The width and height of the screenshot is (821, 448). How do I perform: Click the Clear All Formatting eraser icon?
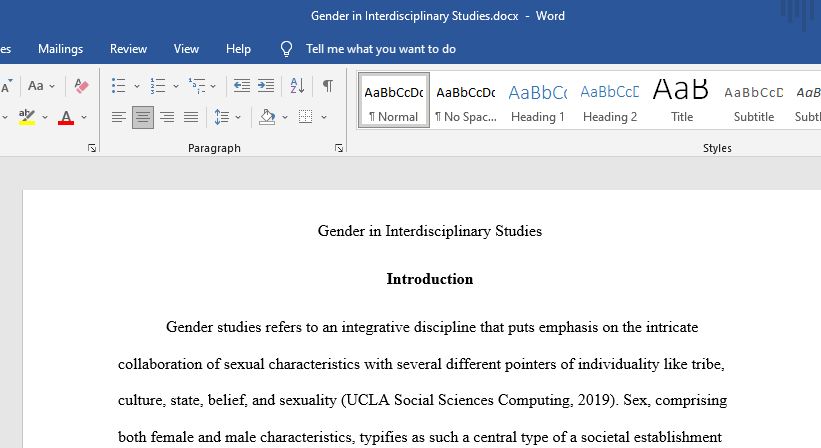(81, 85)
